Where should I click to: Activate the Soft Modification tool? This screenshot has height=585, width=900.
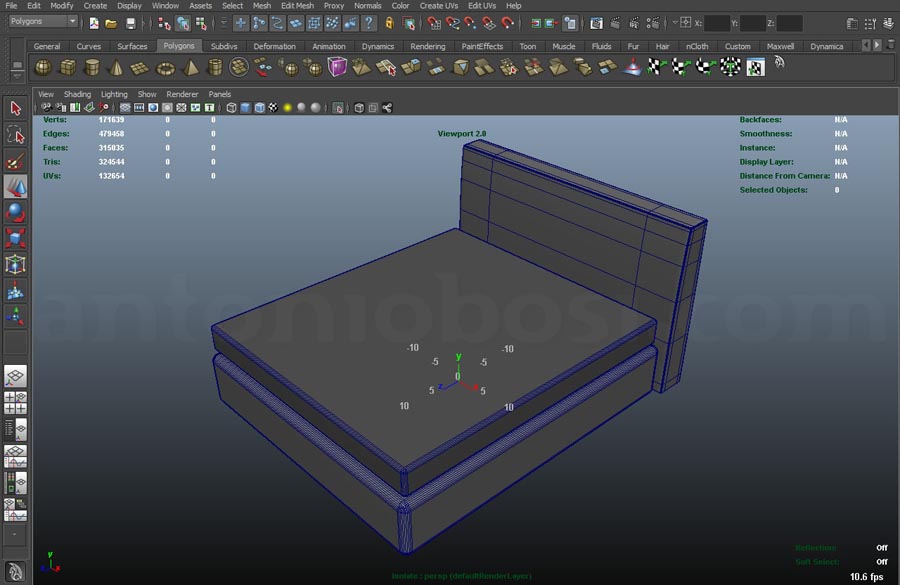[15, 291]
